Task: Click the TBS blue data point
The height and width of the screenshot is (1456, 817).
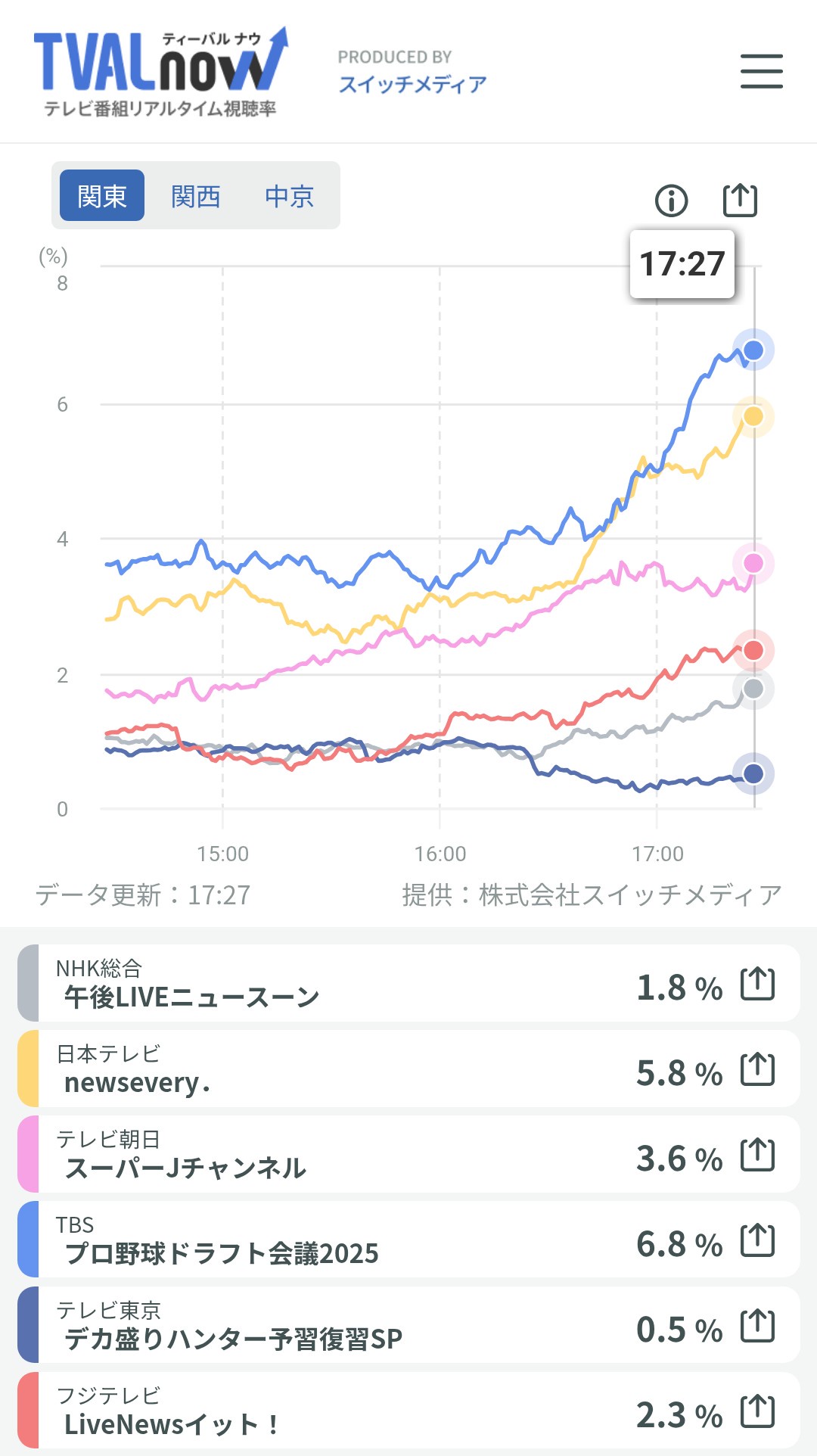Action: (753, 350)
